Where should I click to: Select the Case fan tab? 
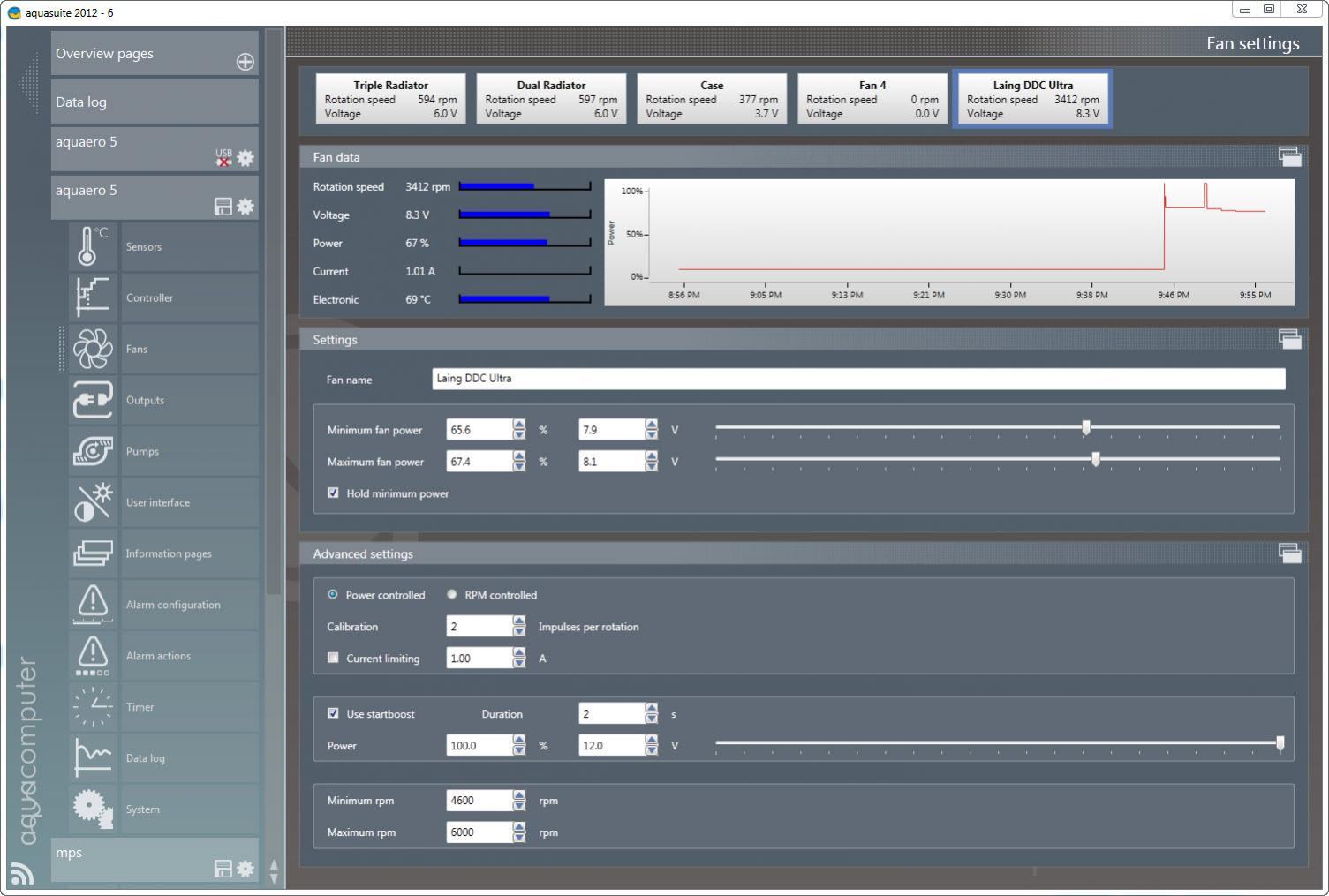click(x=712, y=99)
